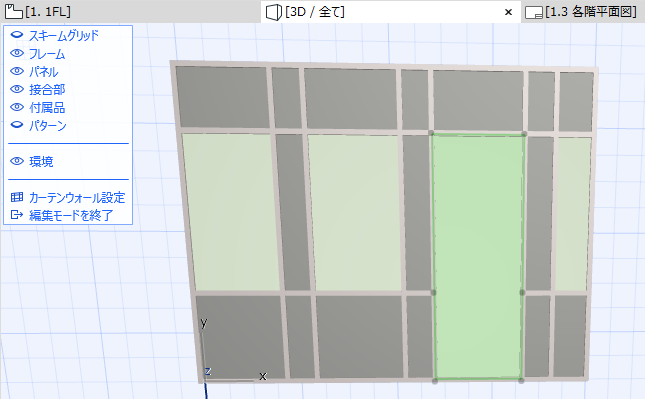
Task: Select the パターン label
Action: click(x=48, y=125)
